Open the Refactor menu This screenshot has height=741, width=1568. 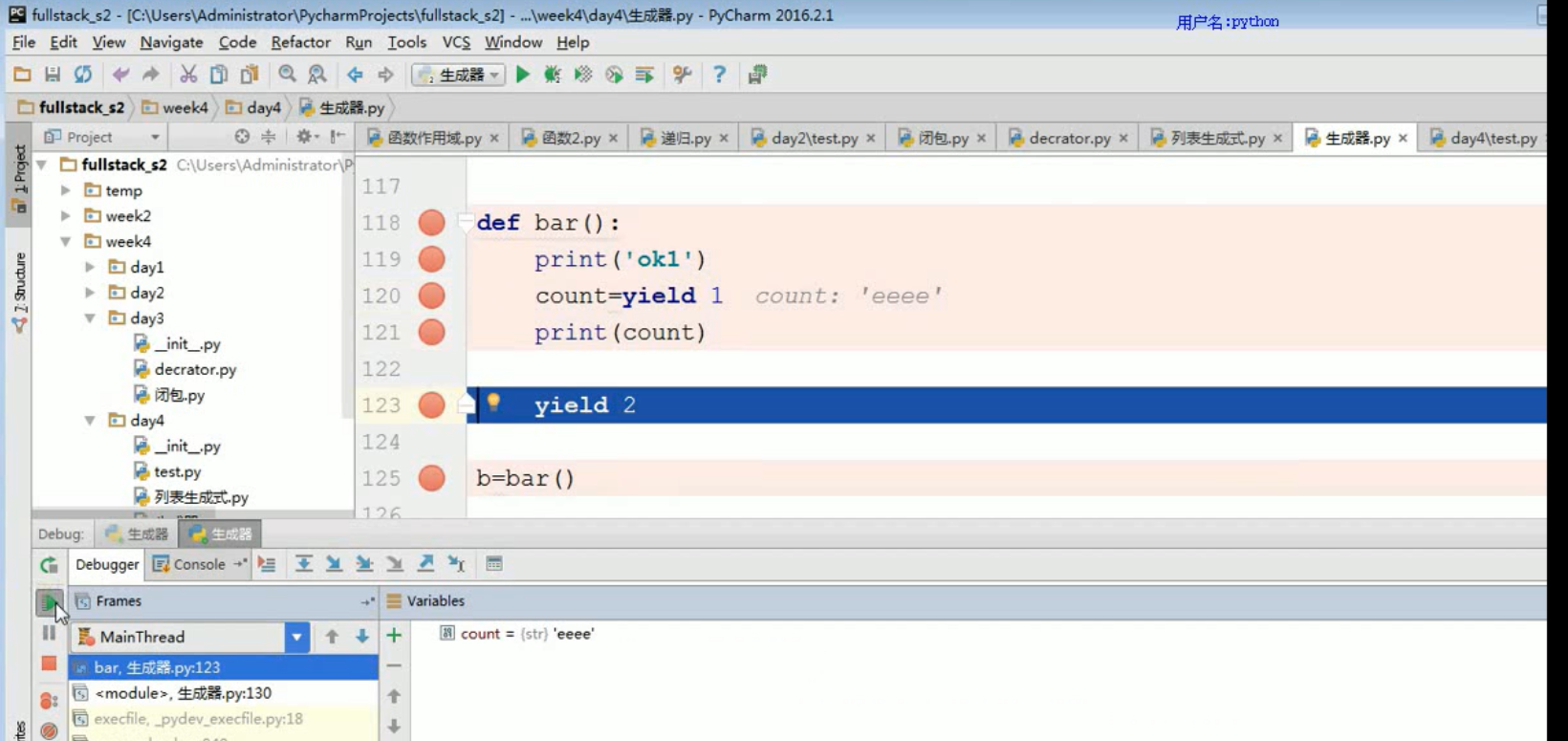coord(300,42)
